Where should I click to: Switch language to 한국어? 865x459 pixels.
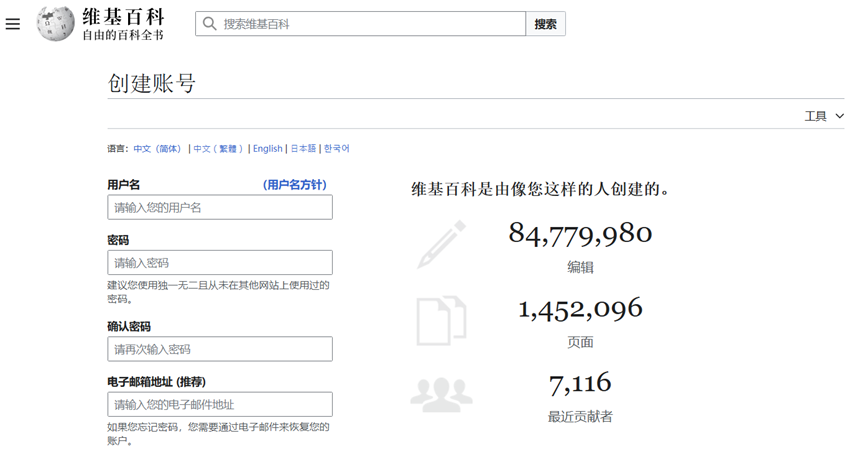(x=337, y=148)
